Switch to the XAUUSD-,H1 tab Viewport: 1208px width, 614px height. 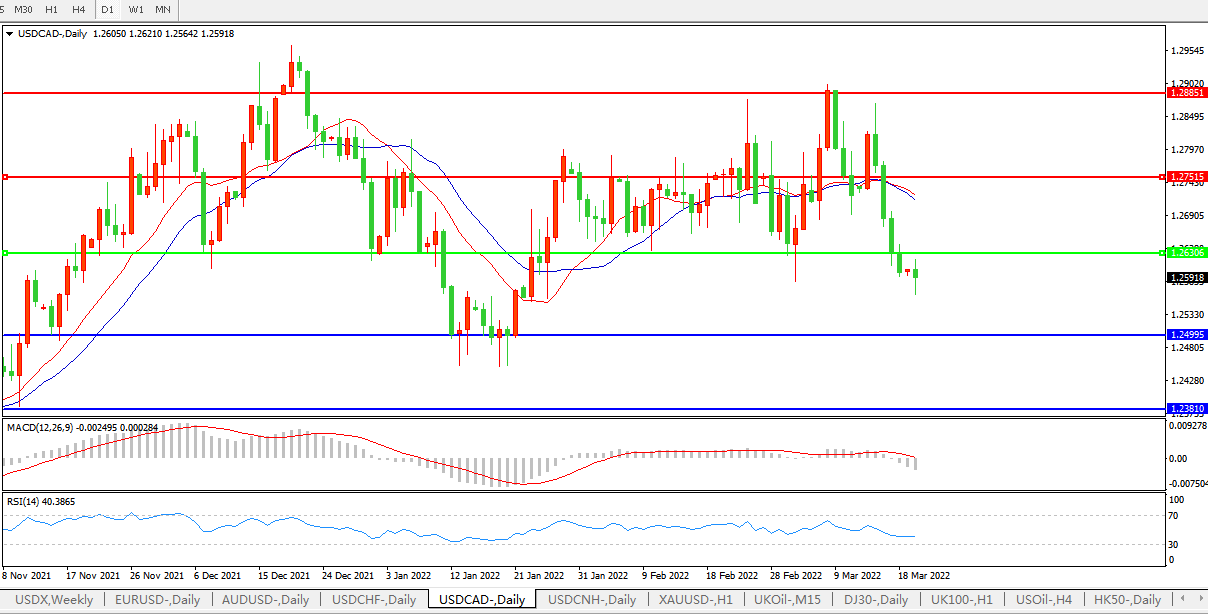click(696, 600)
